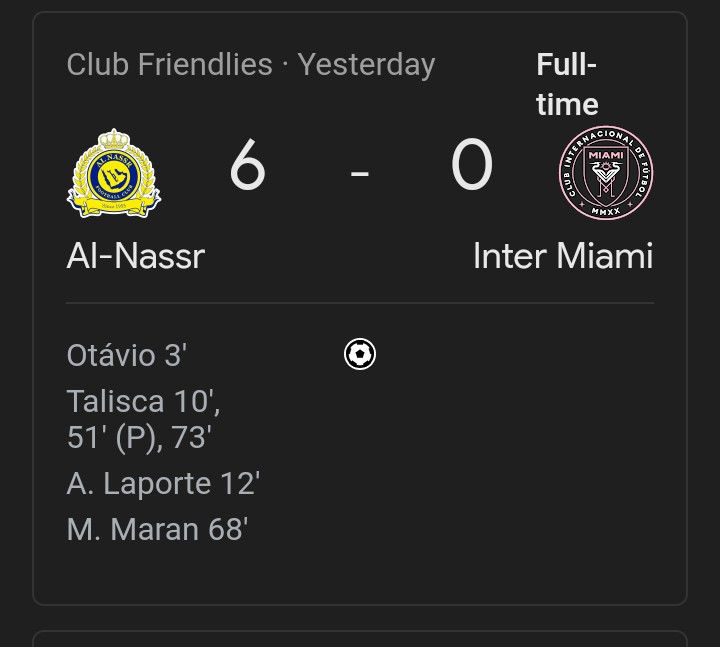Screen dimensions: 720x647
Task: Click the Yesterday match date text
Action: click(x=366, y=65)
